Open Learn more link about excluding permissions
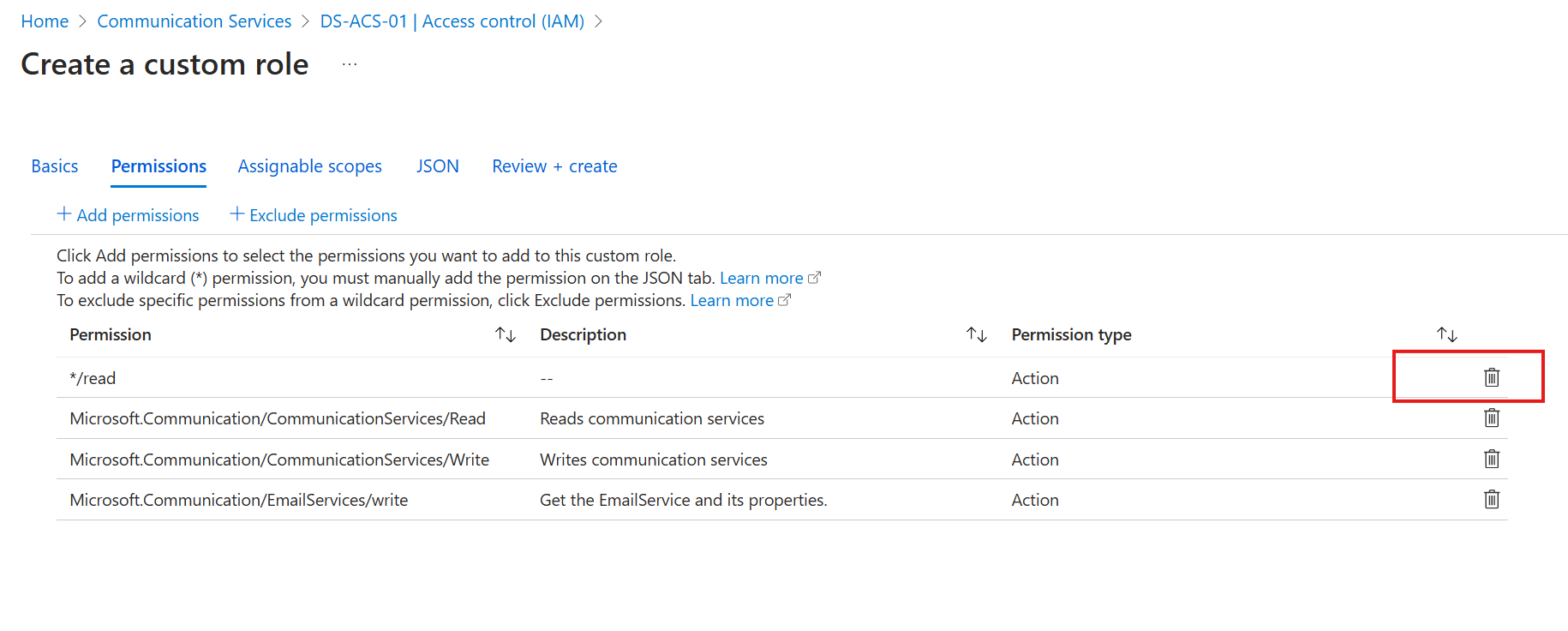This screenshot has height=631, width=1568. click(x=732, y=301)
